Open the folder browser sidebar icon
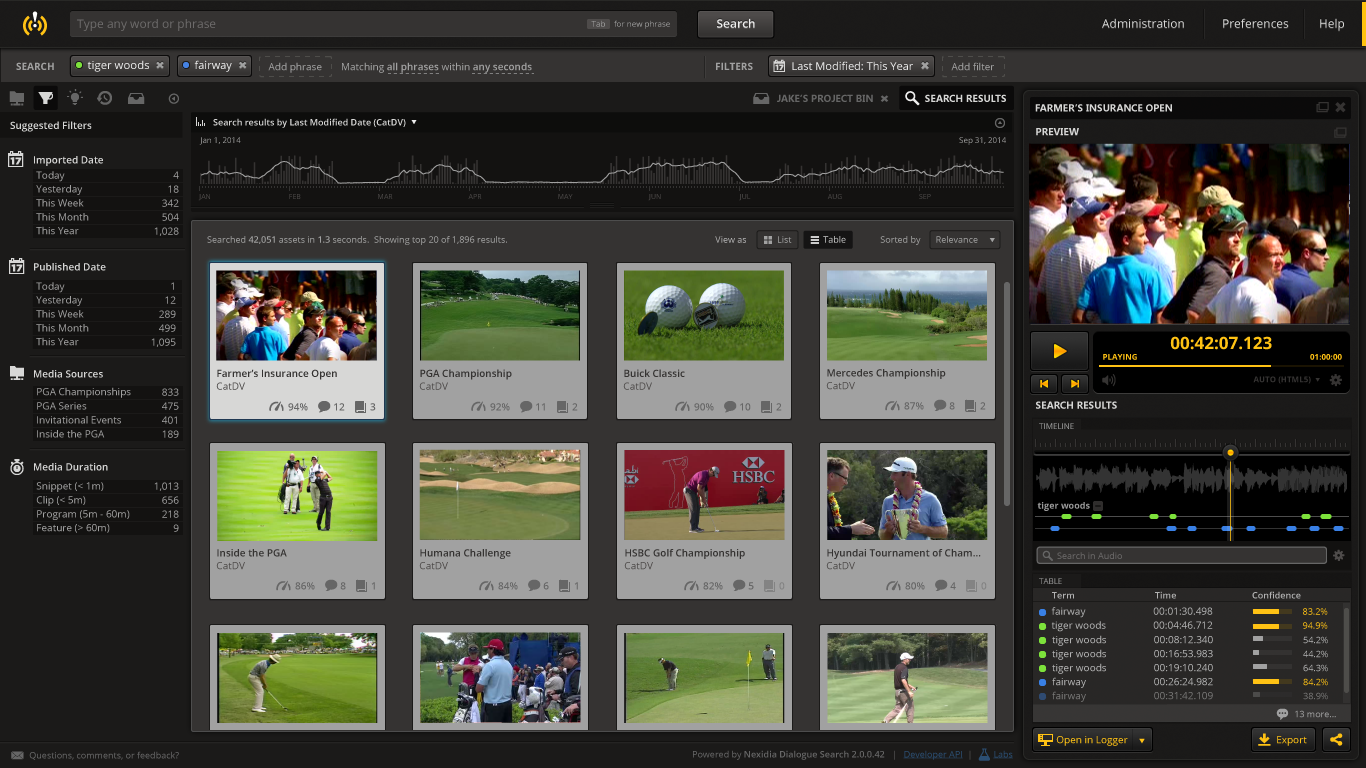This screenshot has height=768, width=1366. (x=17, y=98)
